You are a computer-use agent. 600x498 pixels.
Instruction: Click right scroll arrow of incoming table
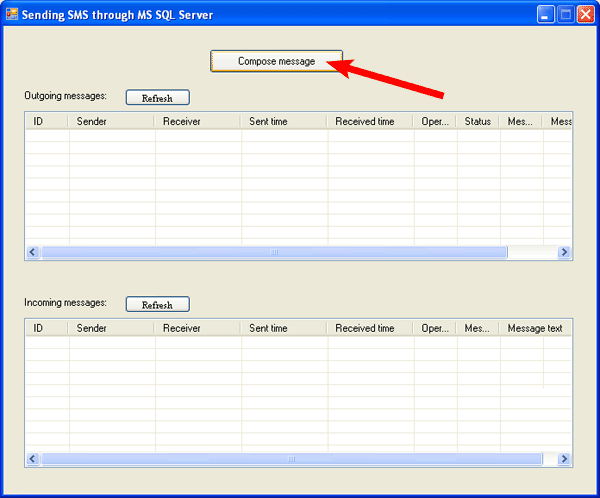[x=564, y=459]
